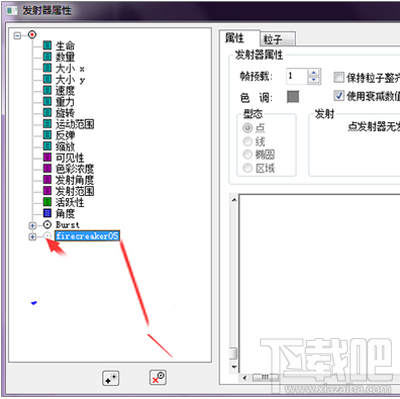This screenshot has width=400, height=399.
Task: Click the delete particle type button
Action: click(158, 378)
